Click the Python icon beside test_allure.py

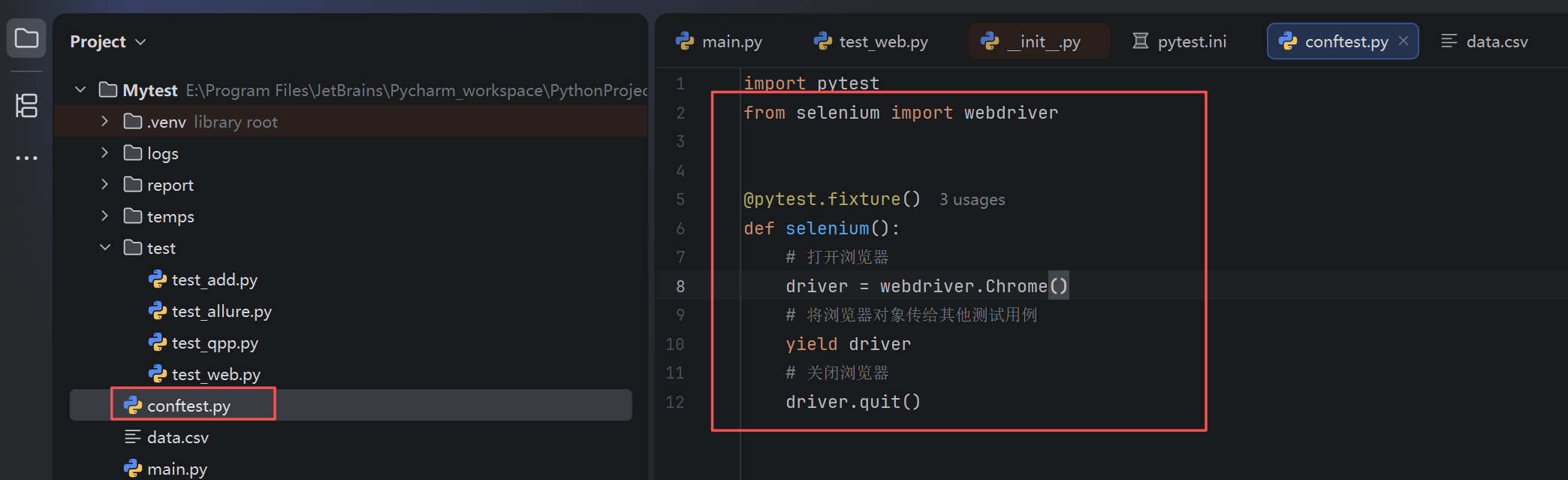click(x=158, y=311)
